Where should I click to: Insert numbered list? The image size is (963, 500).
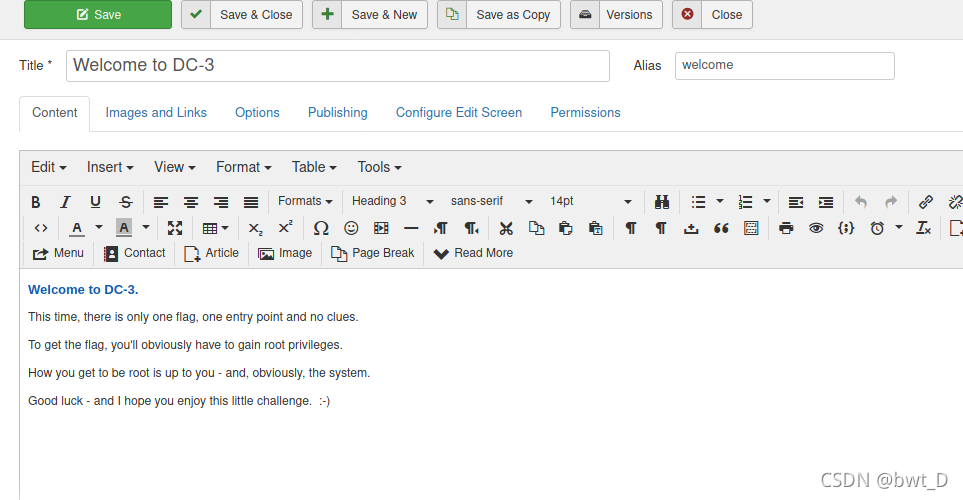point(745,201)
